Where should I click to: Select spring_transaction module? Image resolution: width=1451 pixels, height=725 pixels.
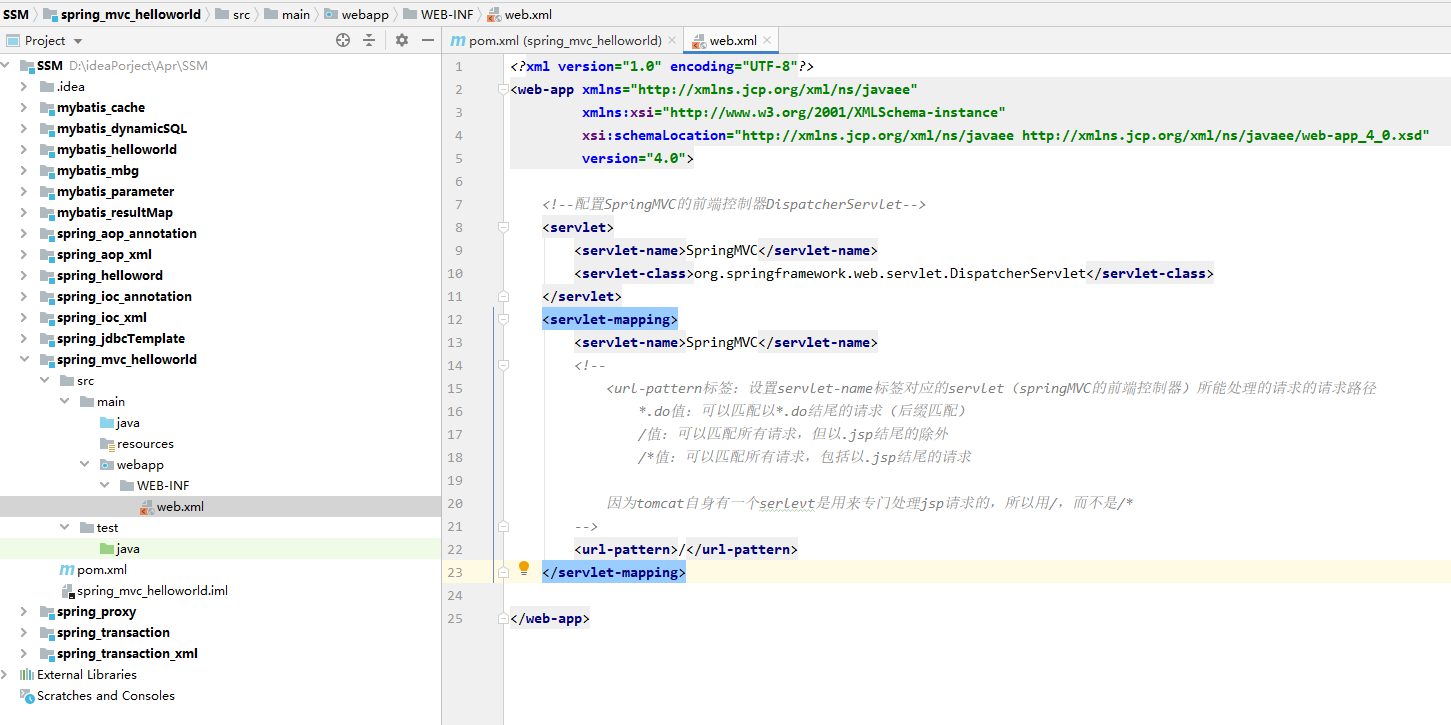113,633
